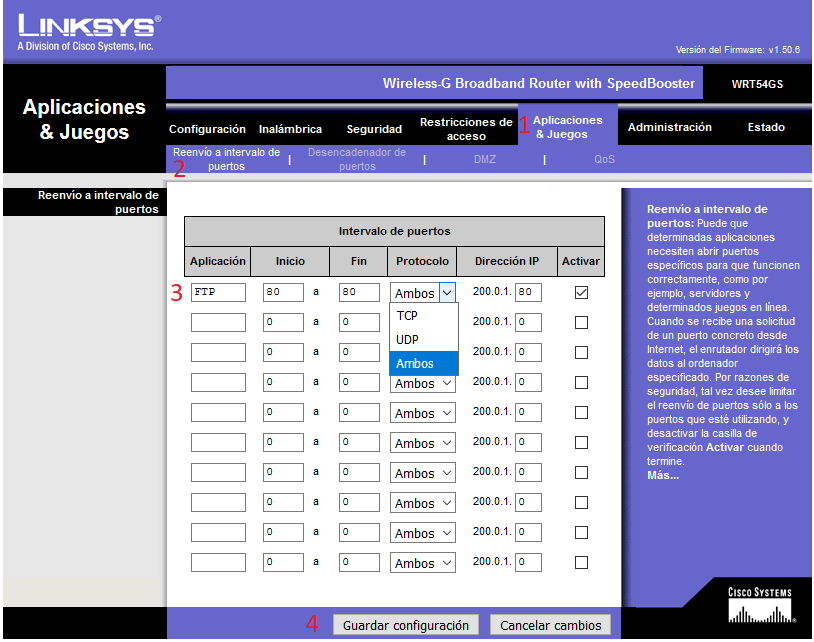Click the Fin field in the fifth row
814x642 pixels.
(359, 412)
